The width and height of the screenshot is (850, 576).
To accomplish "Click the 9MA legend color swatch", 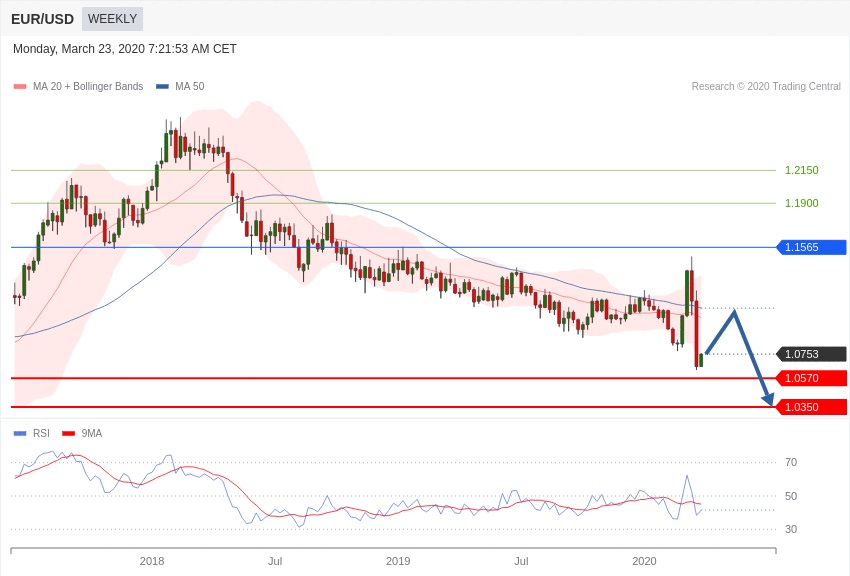I will [x=69, y=433].
